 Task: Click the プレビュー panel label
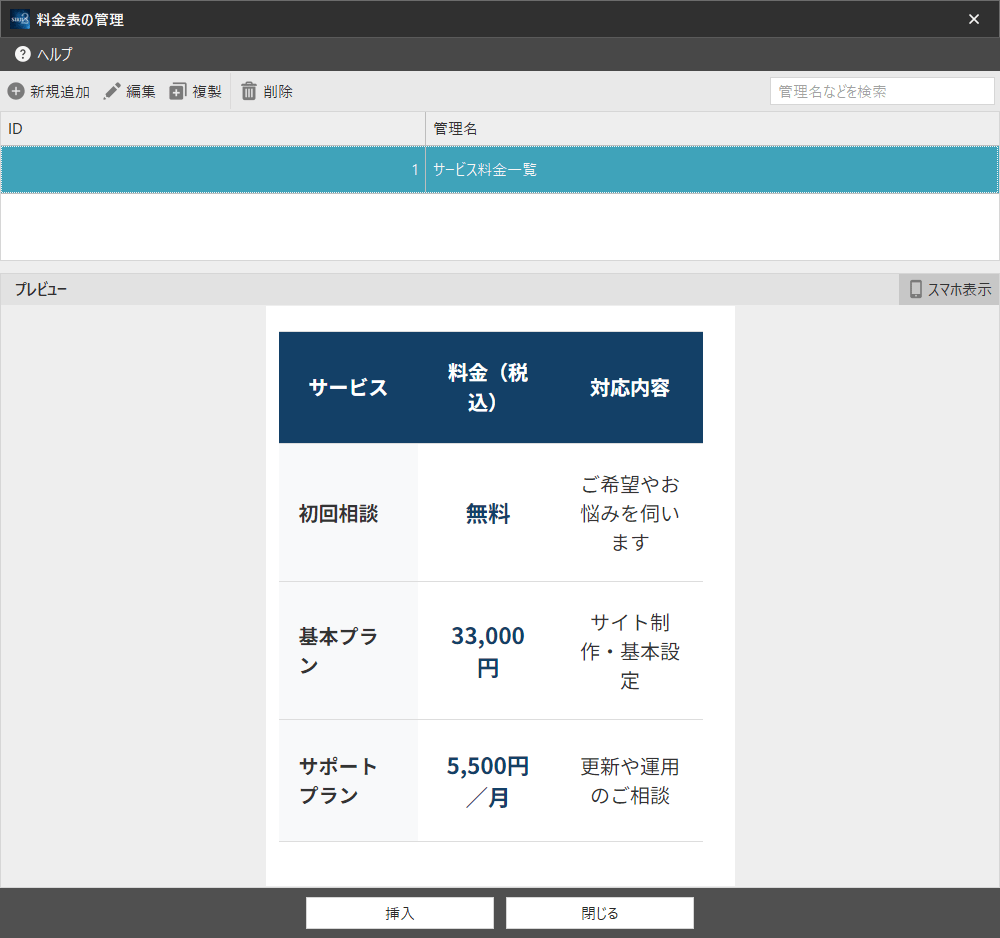click(41, 289)
